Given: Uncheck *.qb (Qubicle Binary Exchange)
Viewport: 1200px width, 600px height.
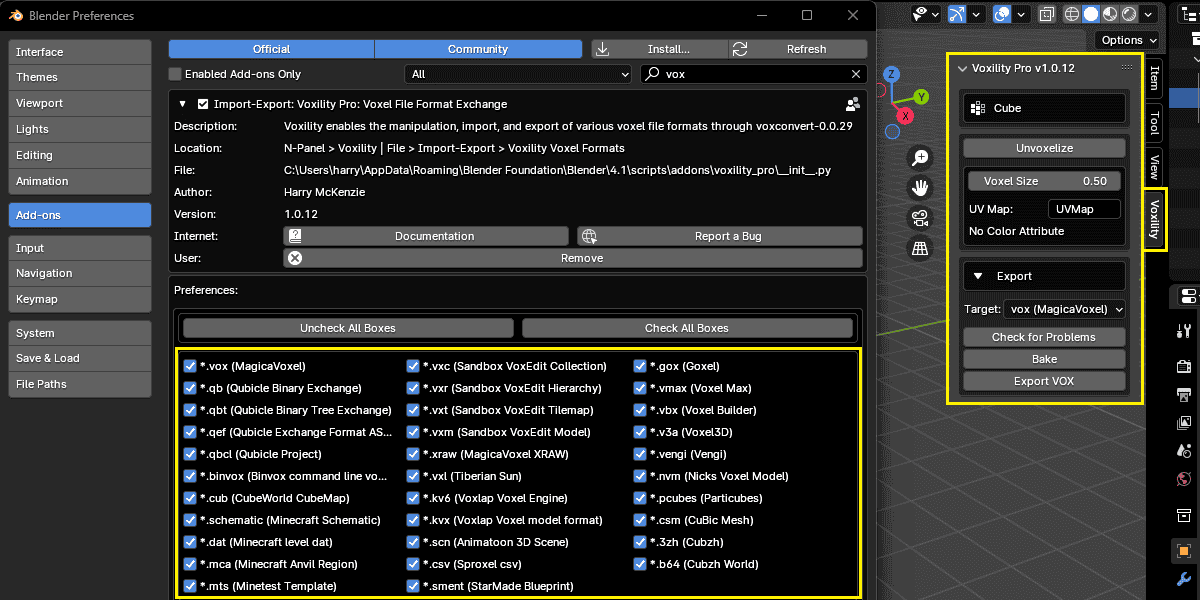Looking at the screenshot, I should 190,388.
